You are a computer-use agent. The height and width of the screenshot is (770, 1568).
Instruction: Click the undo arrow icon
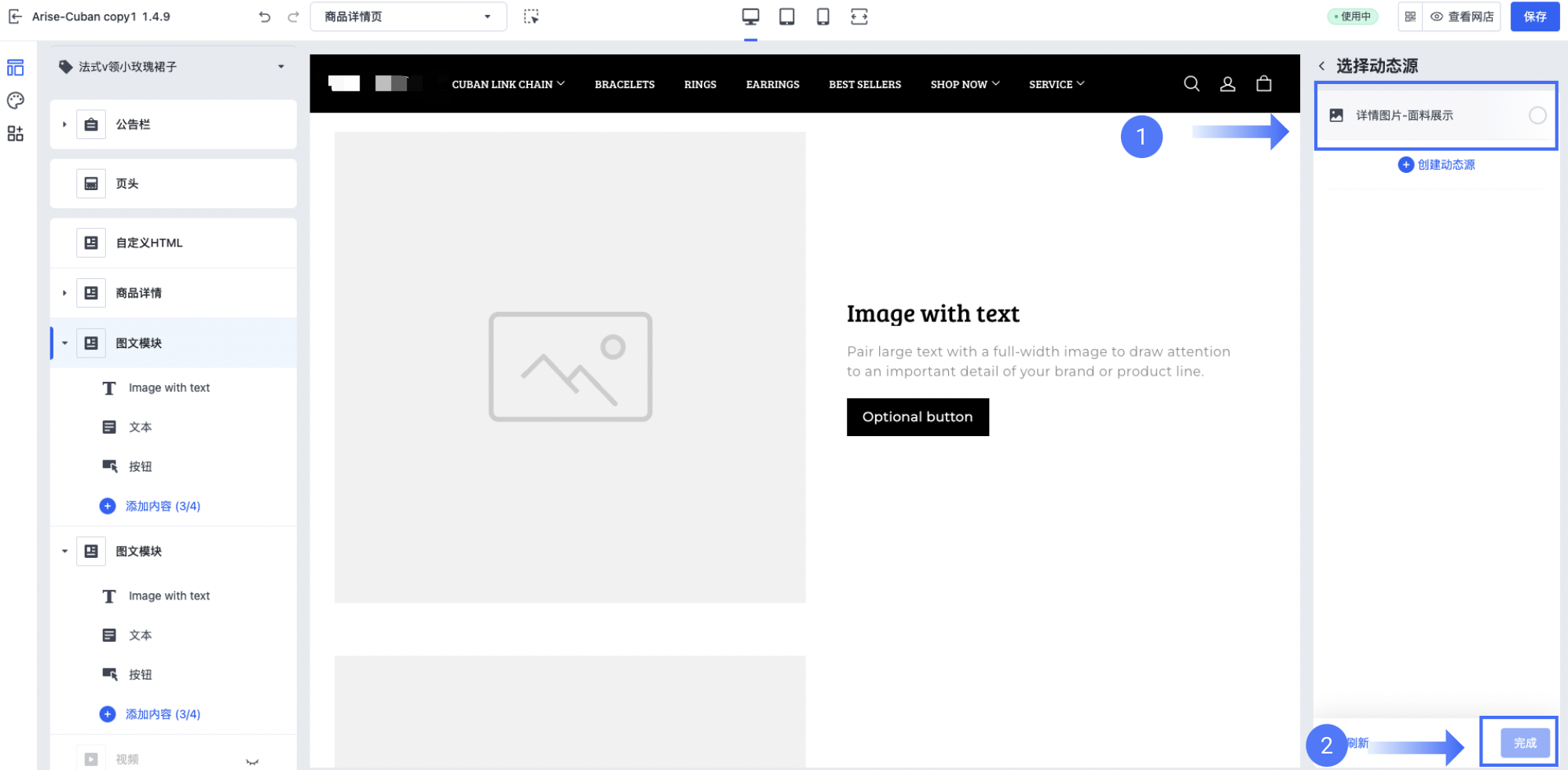[x=265, y=16]
